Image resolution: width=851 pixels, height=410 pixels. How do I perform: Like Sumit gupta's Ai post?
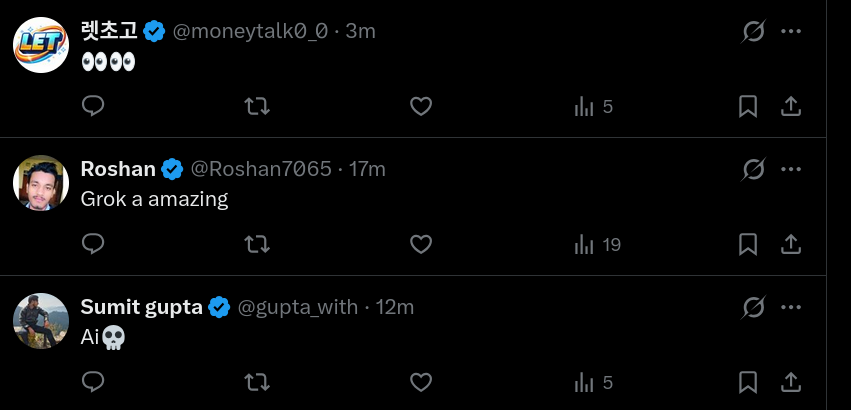421,382
